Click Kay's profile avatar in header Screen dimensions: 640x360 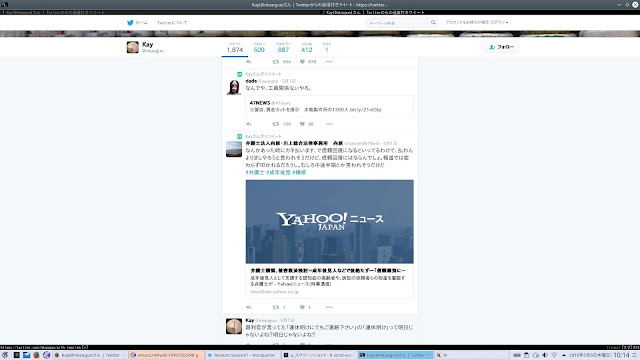(x=133, y=47)
